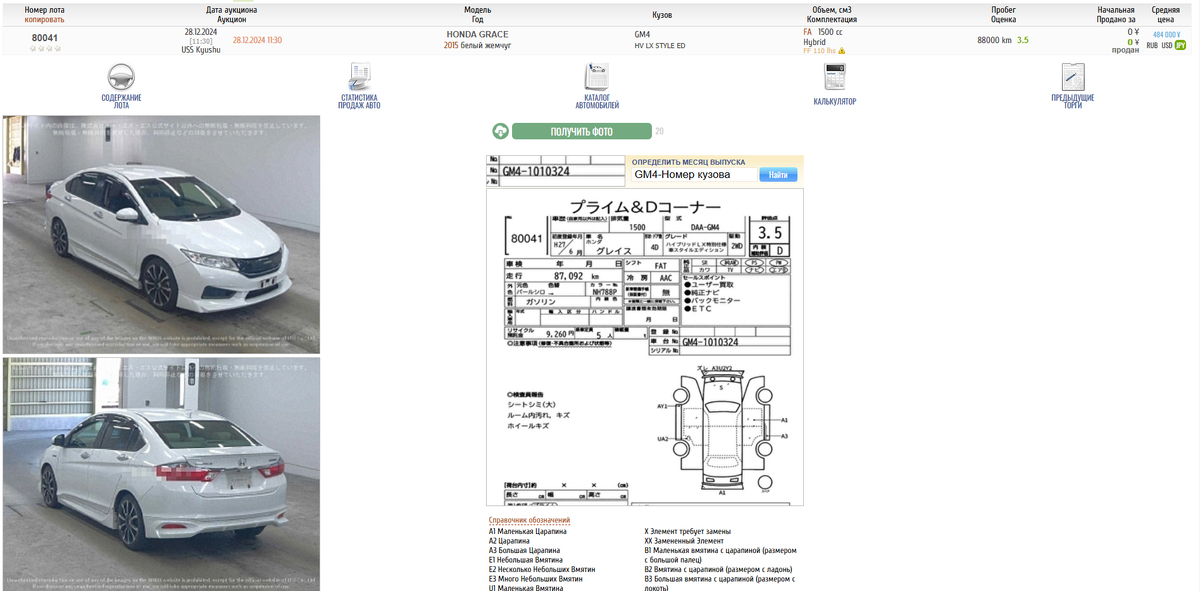The height and width of the screenshot is (591, 1200).
Task: Click the Статистика продаж авто label
Action: (x=359, y=101)
